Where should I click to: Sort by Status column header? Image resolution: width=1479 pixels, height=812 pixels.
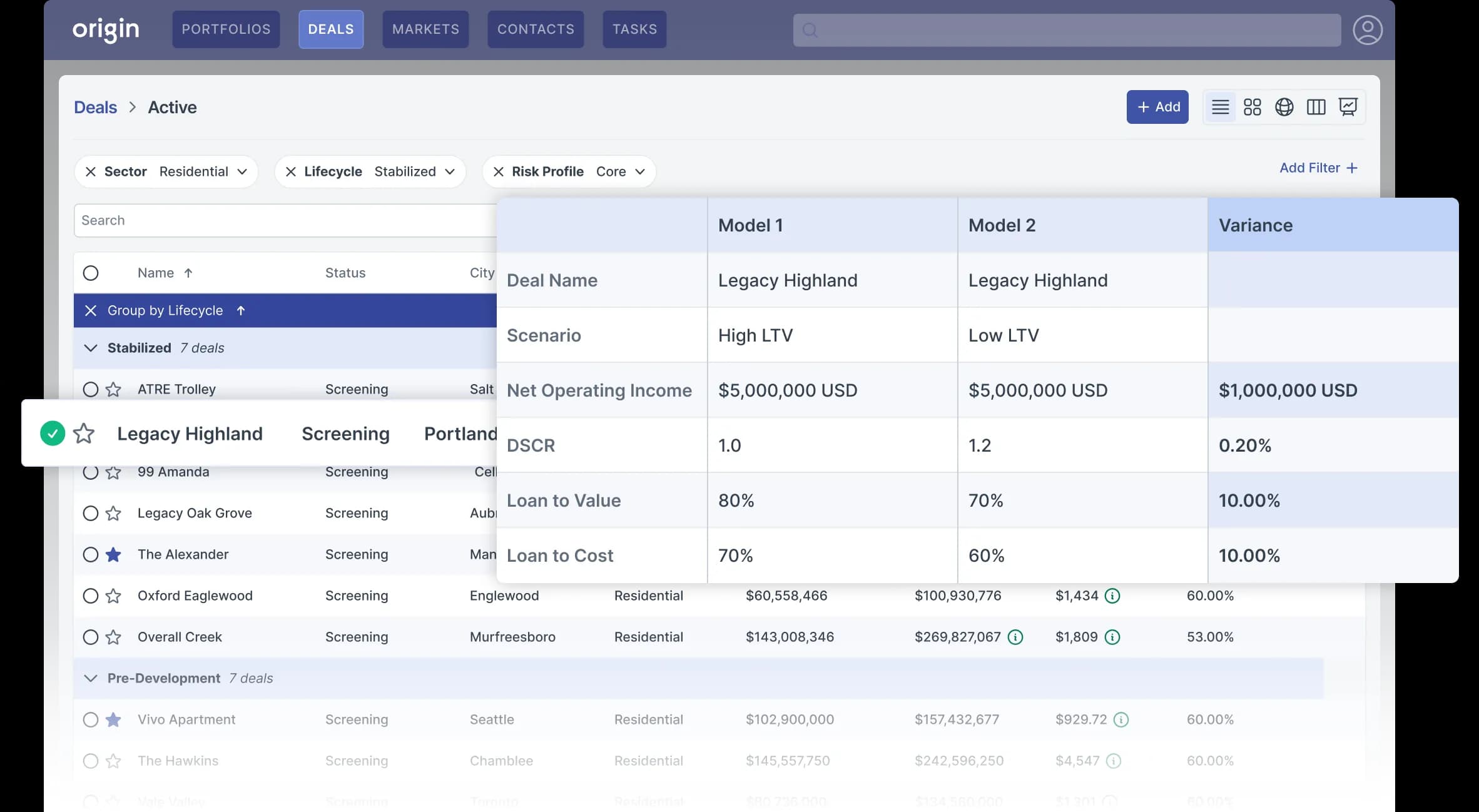point(345,273)
